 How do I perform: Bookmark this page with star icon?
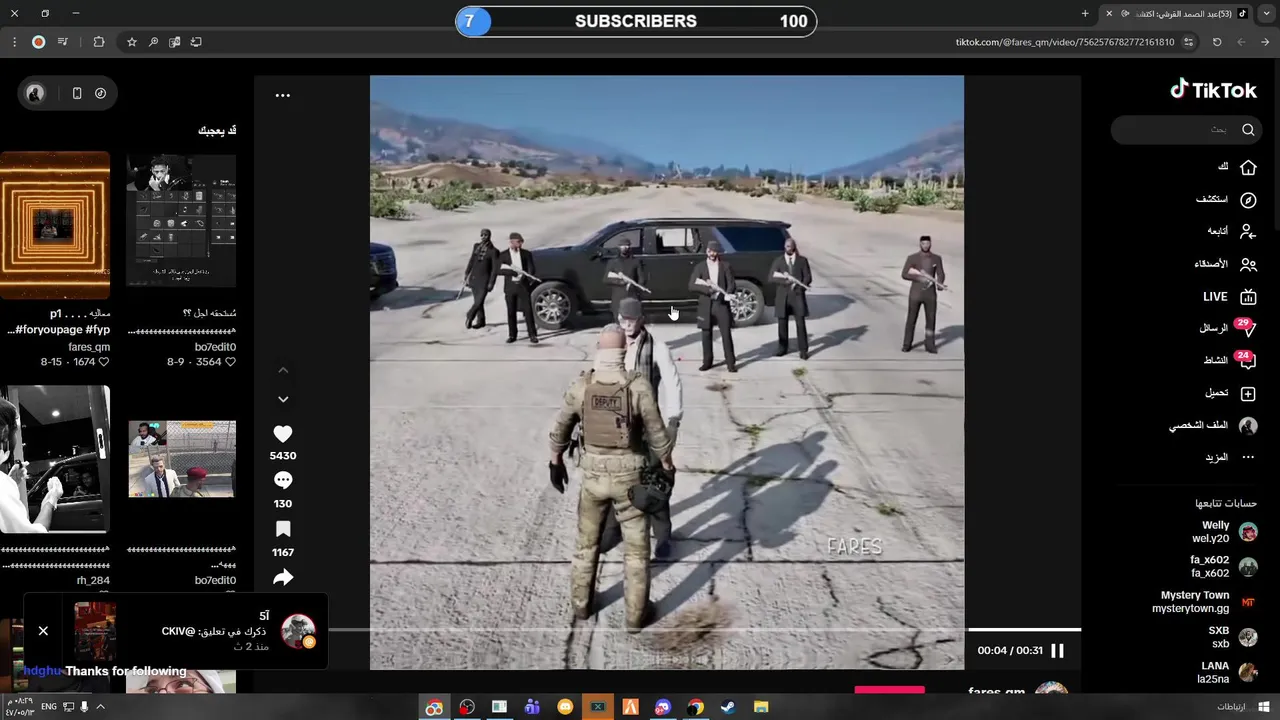coord(131,42)
